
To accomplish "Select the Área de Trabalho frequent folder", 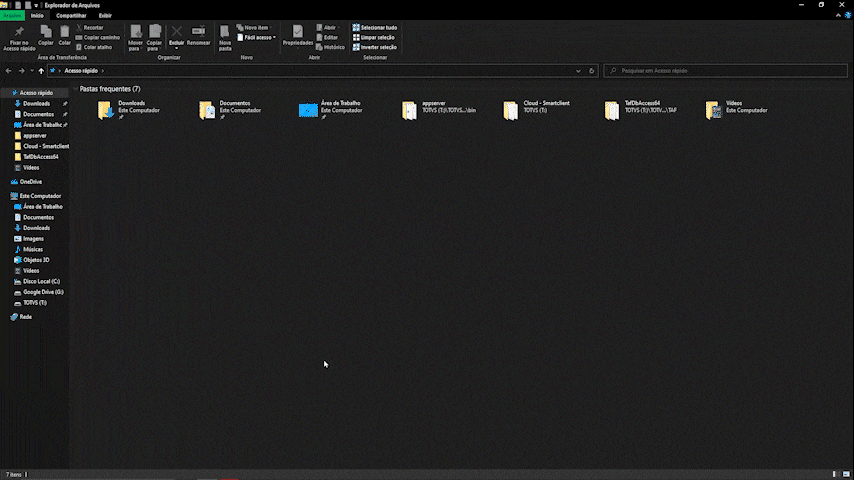I will (x=332, y=109).
